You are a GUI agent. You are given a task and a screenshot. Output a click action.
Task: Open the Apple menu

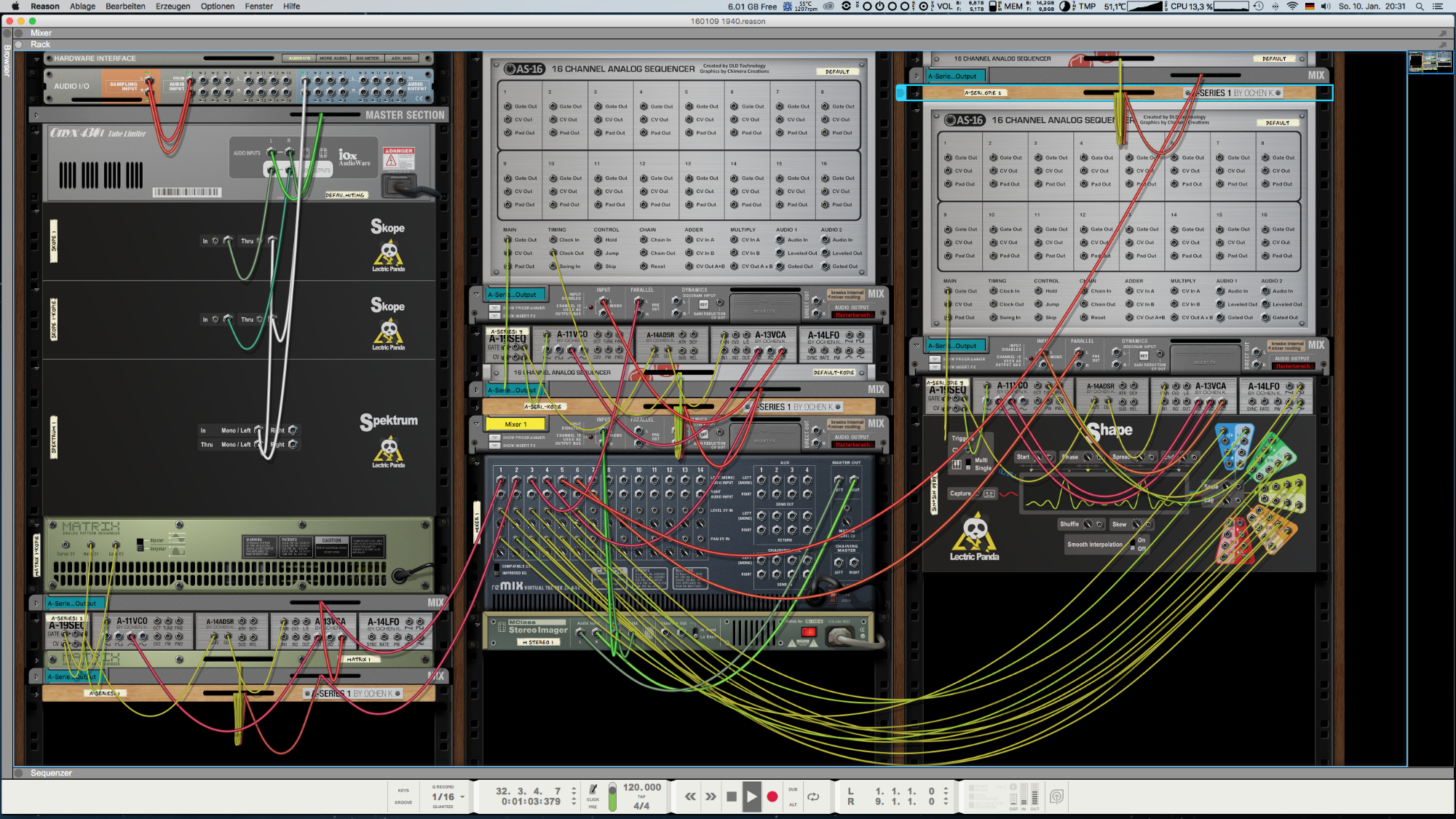15,7
